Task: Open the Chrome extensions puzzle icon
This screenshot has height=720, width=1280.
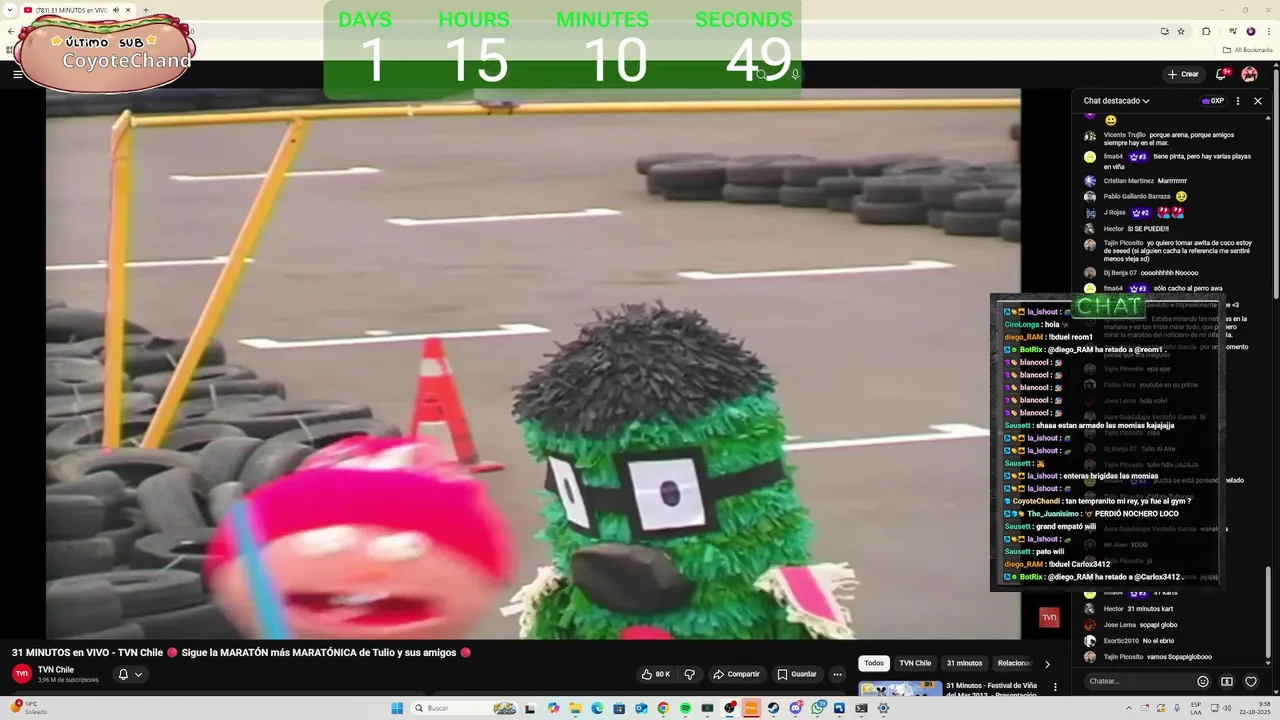Action: tap(1206, 31)
